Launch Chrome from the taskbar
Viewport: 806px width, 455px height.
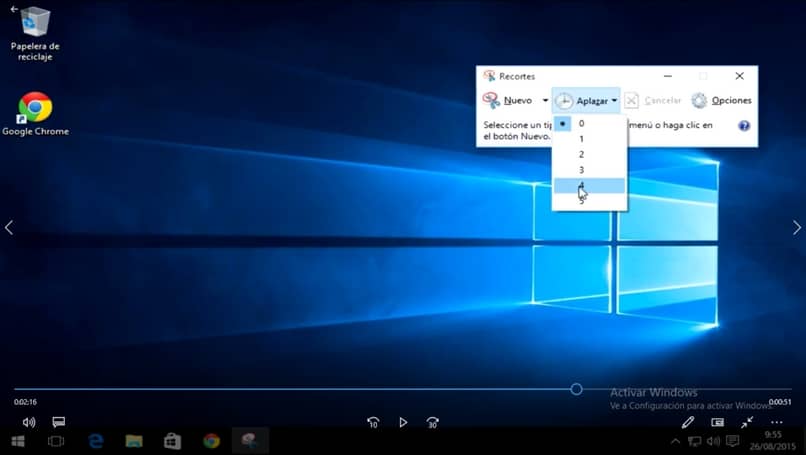pos(211,441)
